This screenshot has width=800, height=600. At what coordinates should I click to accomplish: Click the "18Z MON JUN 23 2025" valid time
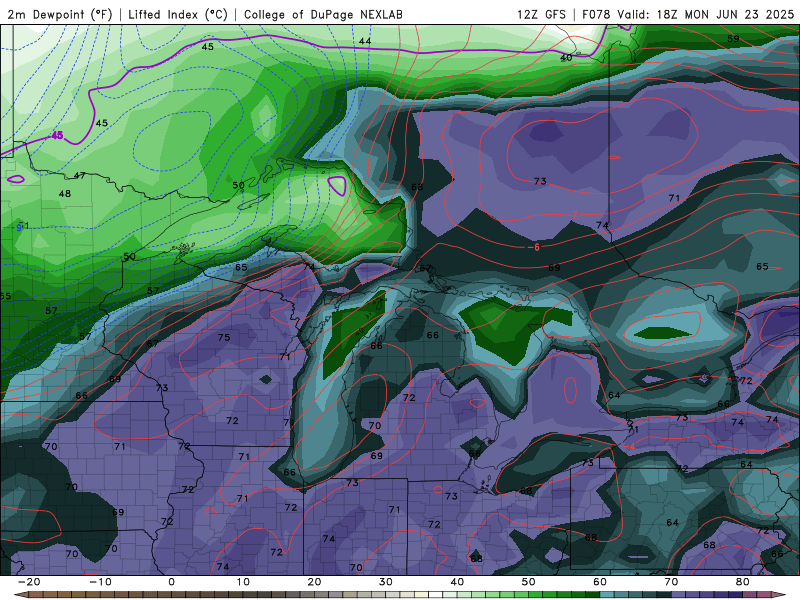point(725,14)
